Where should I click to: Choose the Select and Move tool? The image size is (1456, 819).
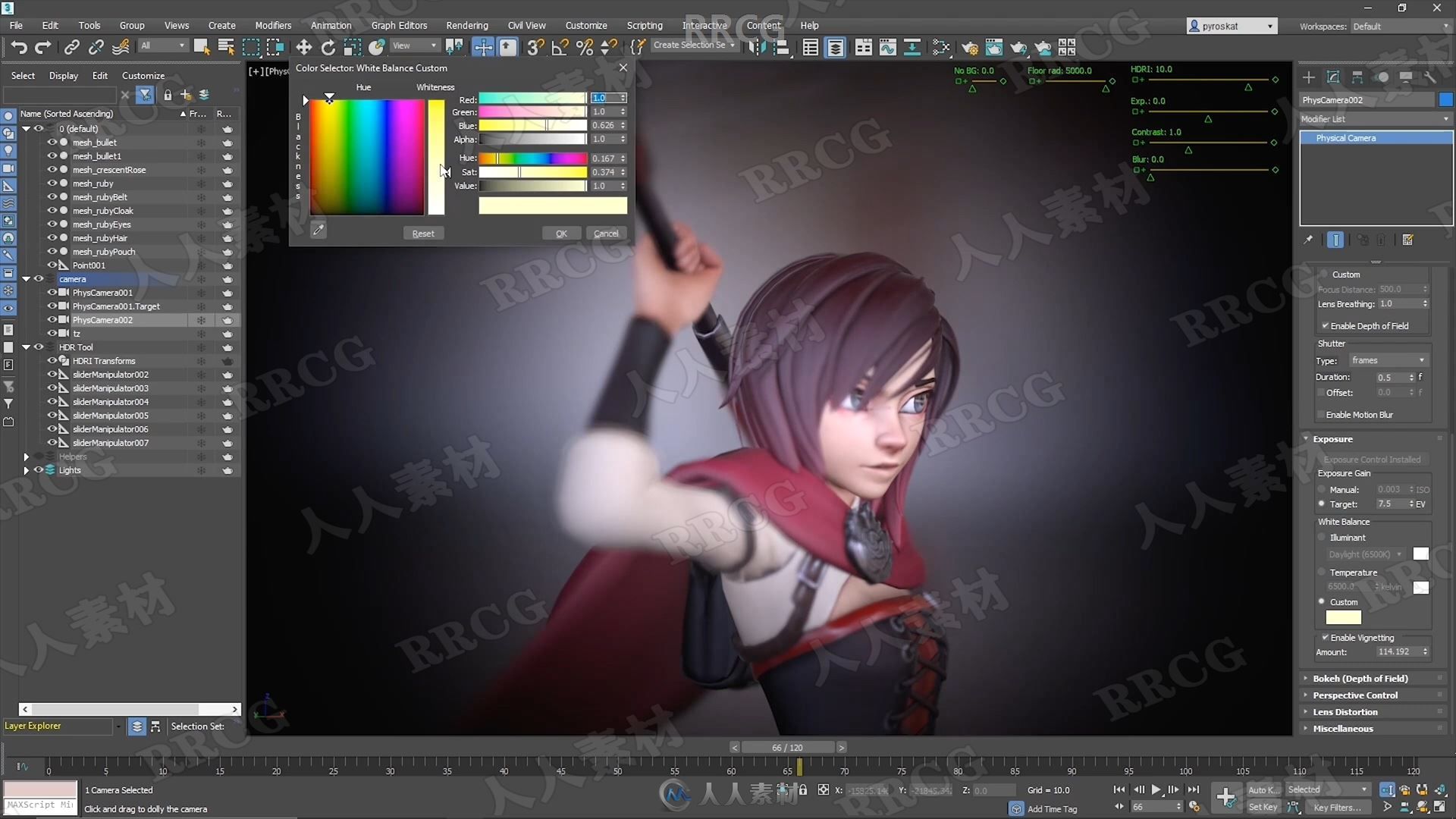[303, 47]
